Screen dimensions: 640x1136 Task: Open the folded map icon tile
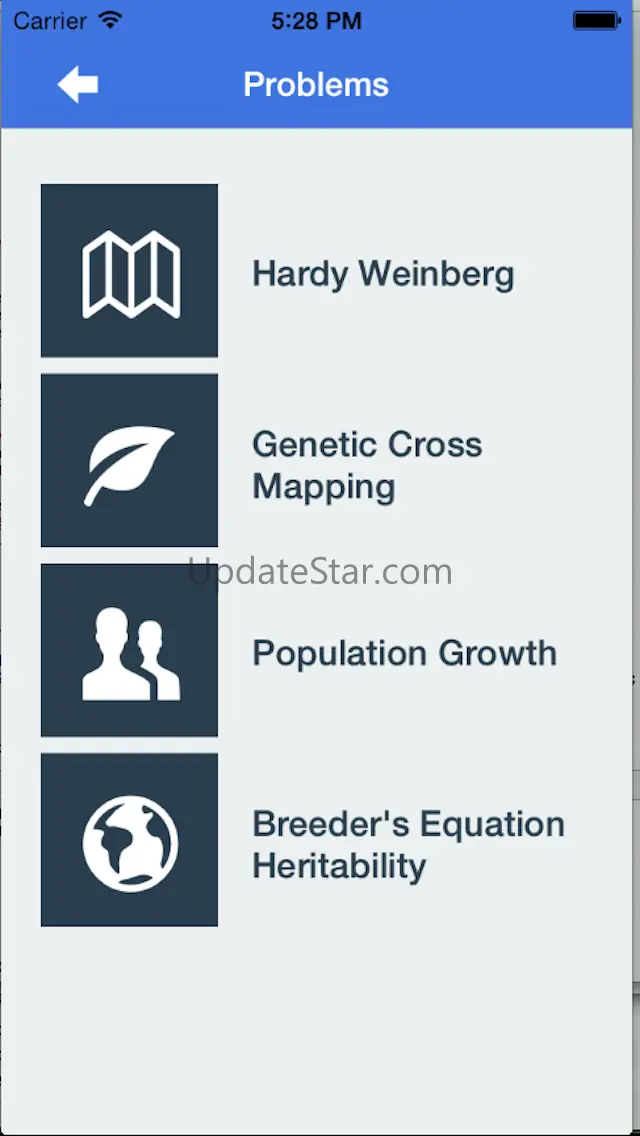click(130, 271)
